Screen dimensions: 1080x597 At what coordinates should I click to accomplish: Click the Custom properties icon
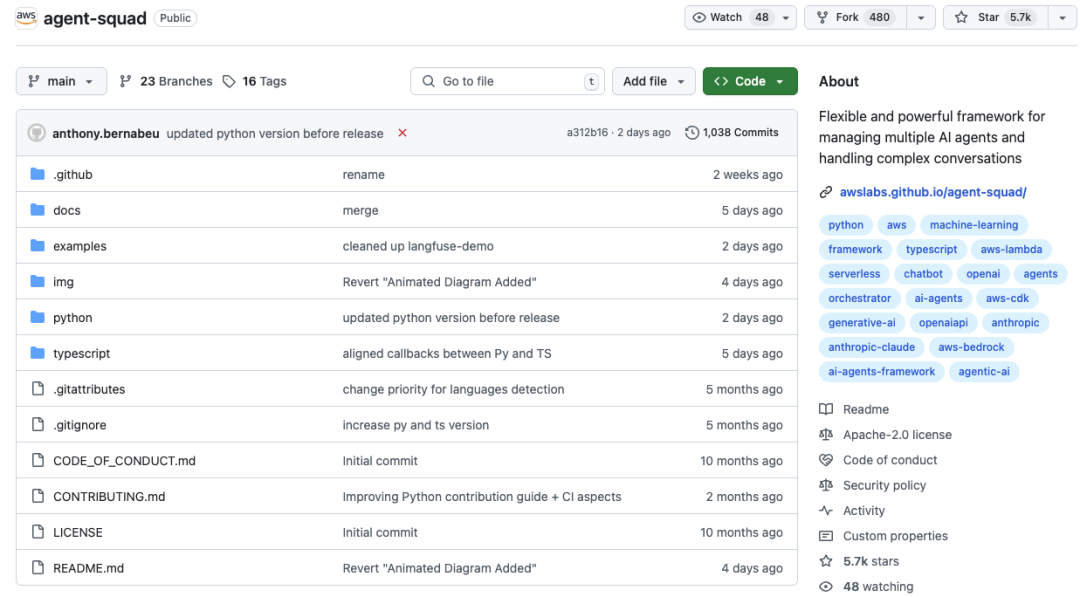[826, 536]
